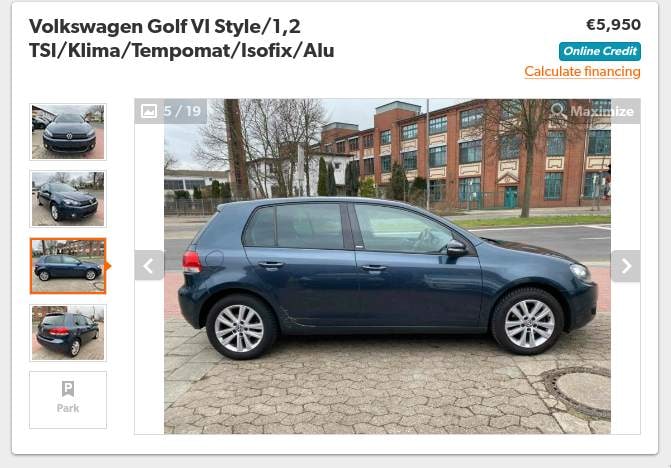
Task: Click the 5 / 19 photo counter
Action: coord(182,111)
